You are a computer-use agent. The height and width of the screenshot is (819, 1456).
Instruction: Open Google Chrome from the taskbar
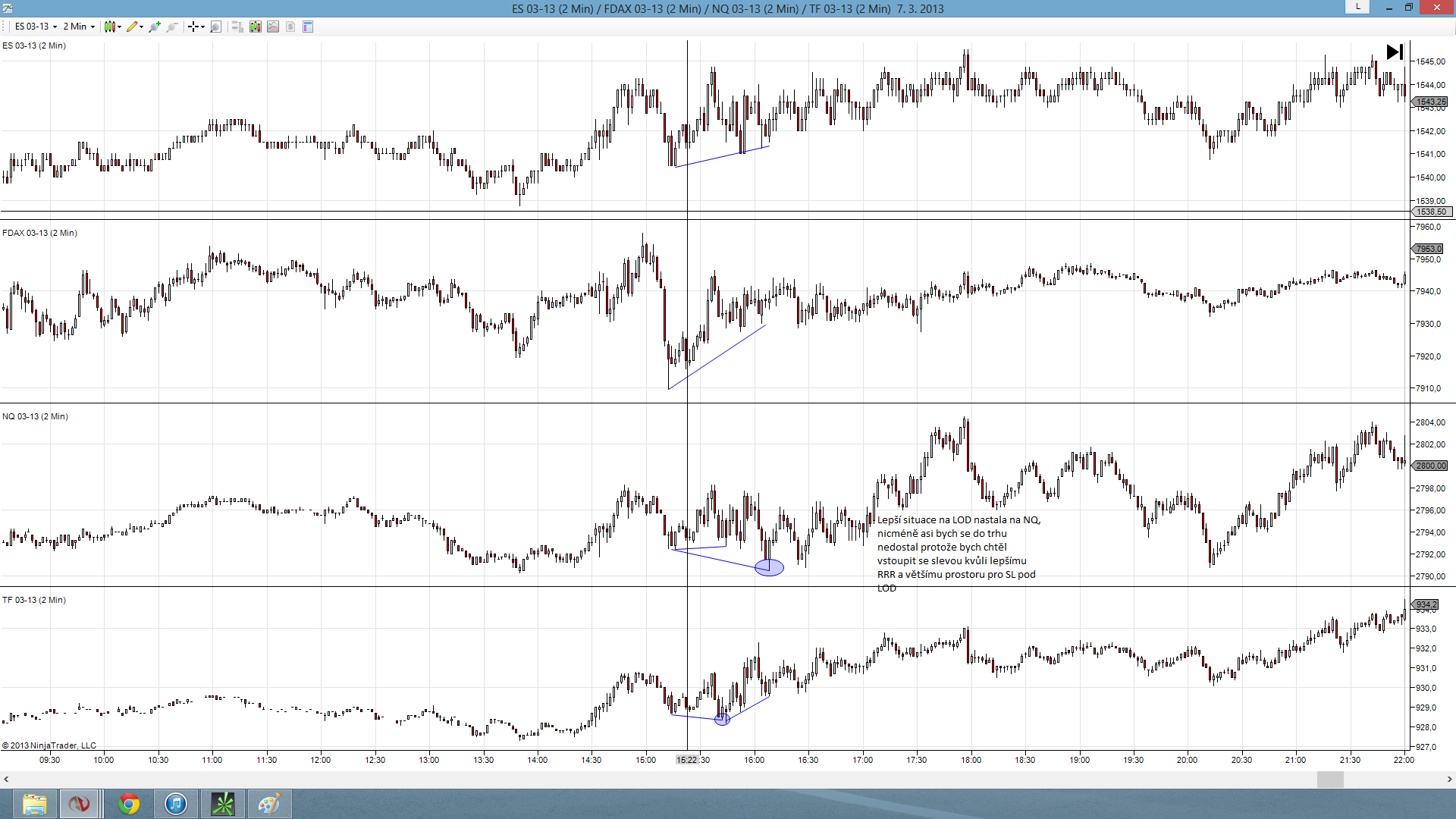point(129,804)
